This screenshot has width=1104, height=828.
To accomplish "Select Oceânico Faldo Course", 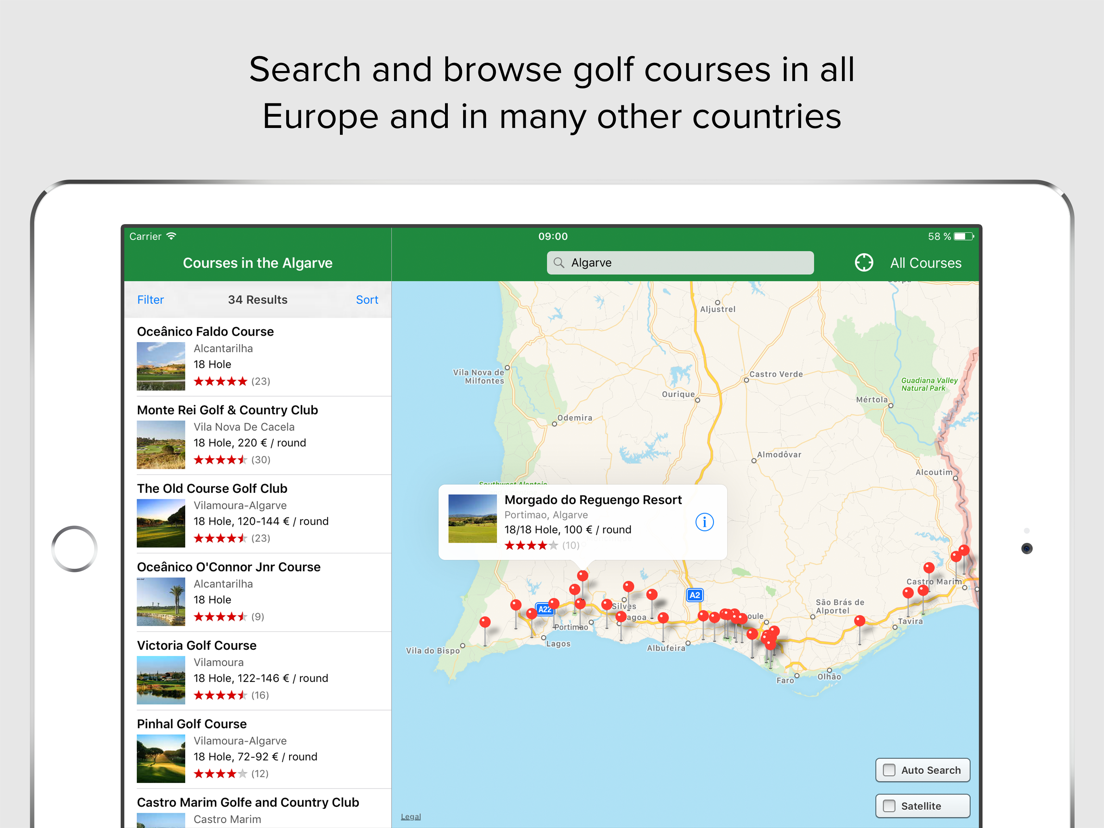I will coord(258,357).
